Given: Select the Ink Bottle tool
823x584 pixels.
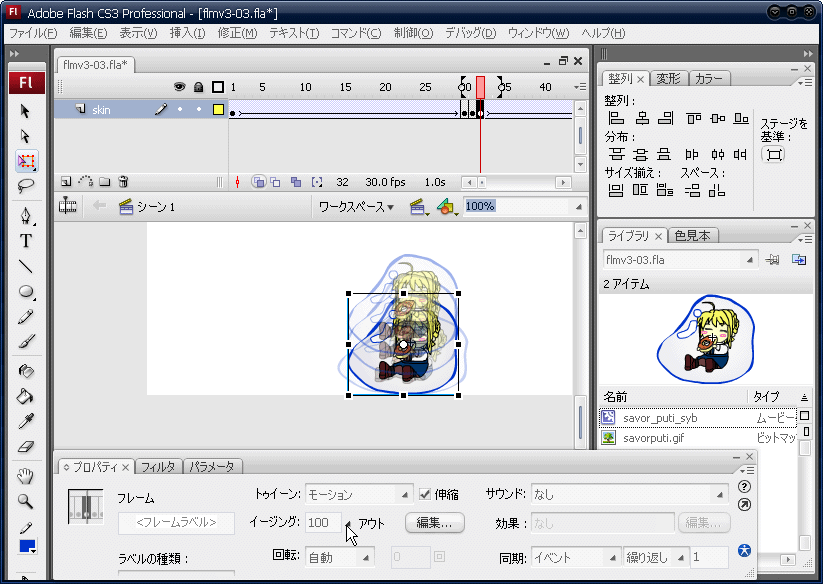Looking at the screenshot, I should pyautogui.click(x=25, y=371).
